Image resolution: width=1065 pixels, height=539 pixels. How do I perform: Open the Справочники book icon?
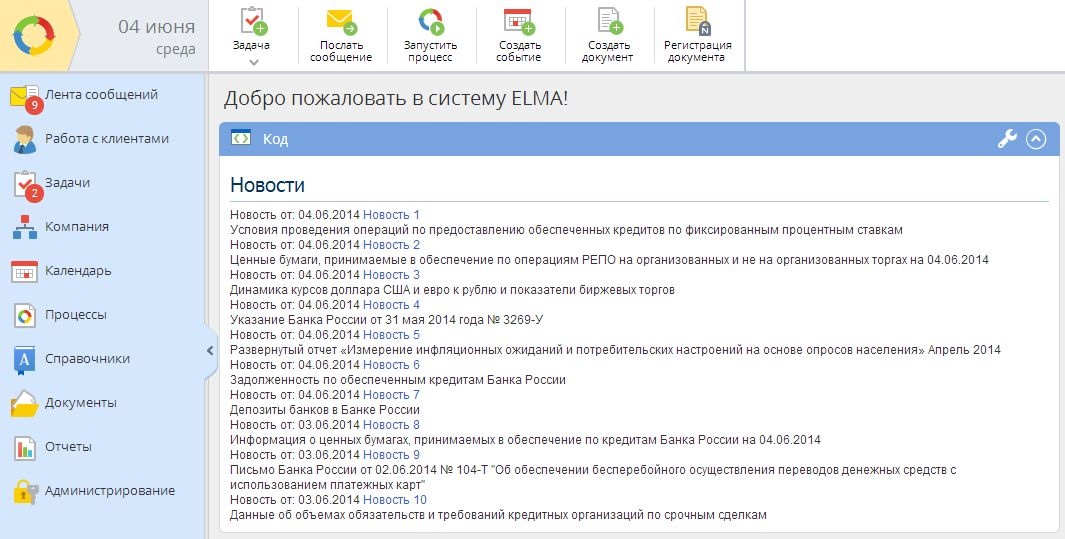pyautogui.click(x=24, y=360)
